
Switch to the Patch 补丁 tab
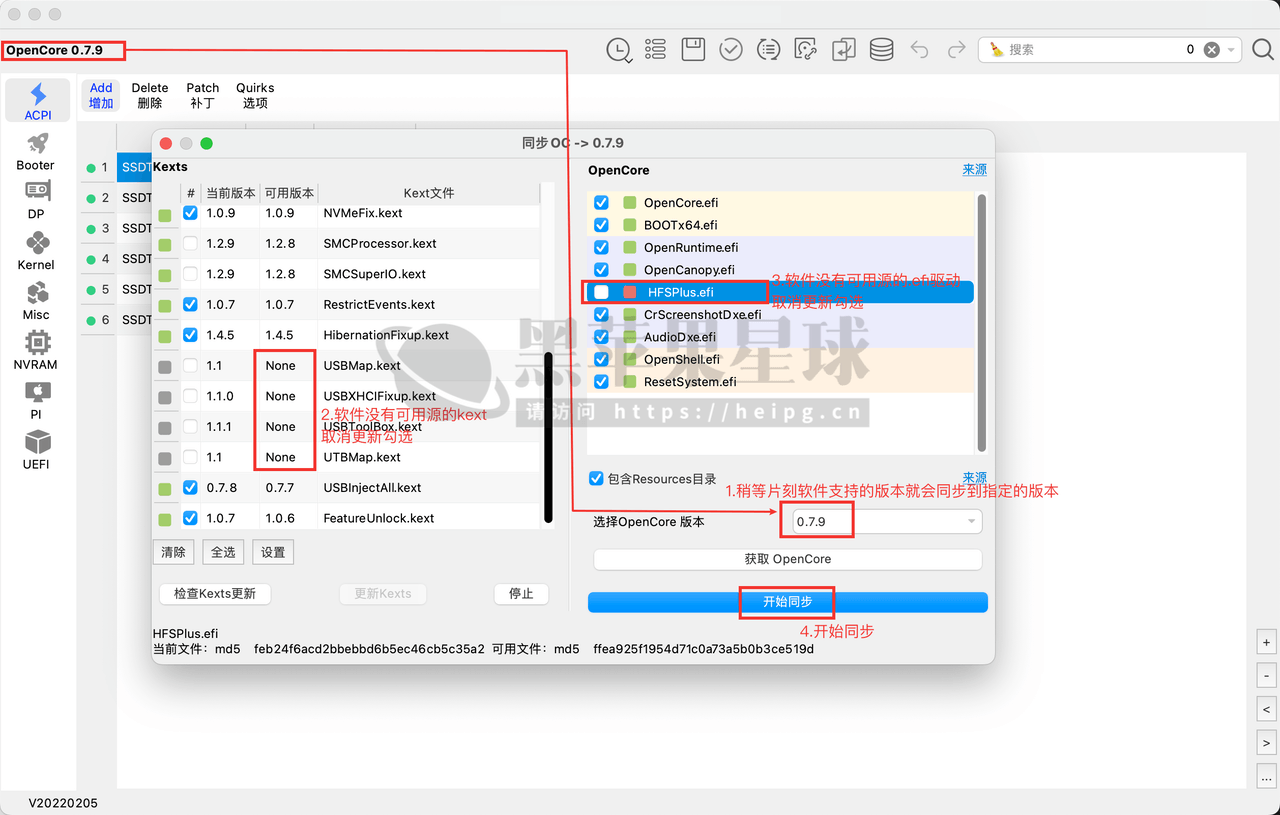point(203,95)
